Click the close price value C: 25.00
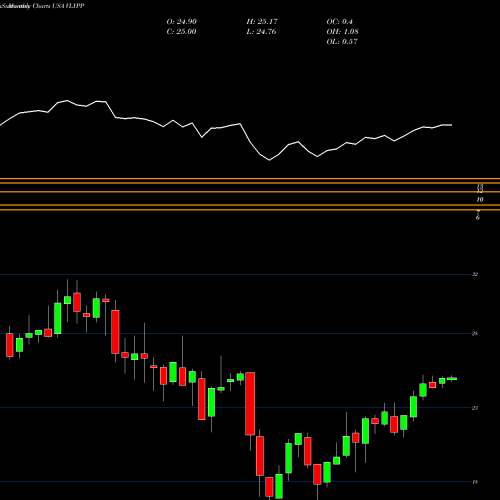The image size is (500, 500). (181, 32)
